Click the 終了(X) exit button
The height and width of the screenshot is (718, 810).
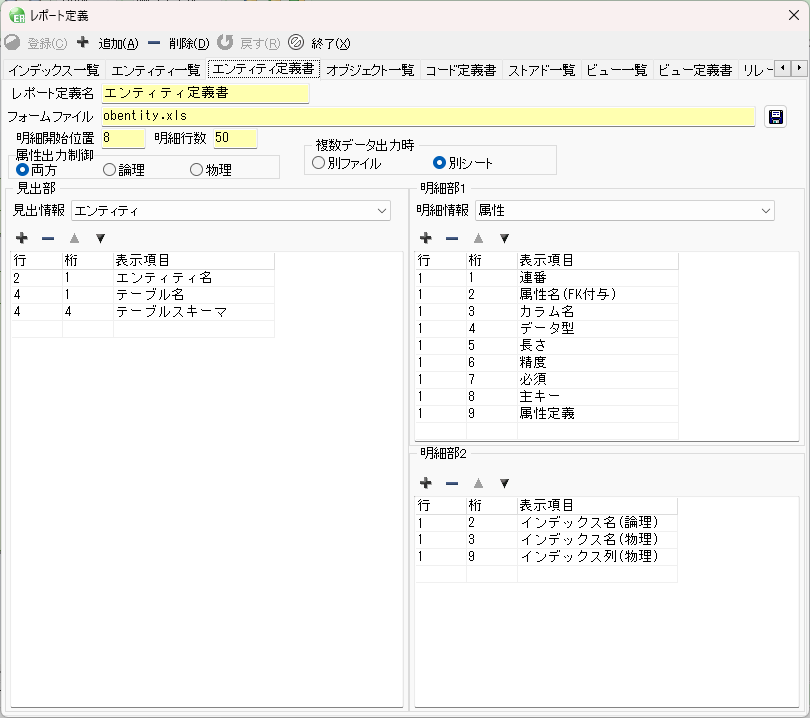[319, 43]
